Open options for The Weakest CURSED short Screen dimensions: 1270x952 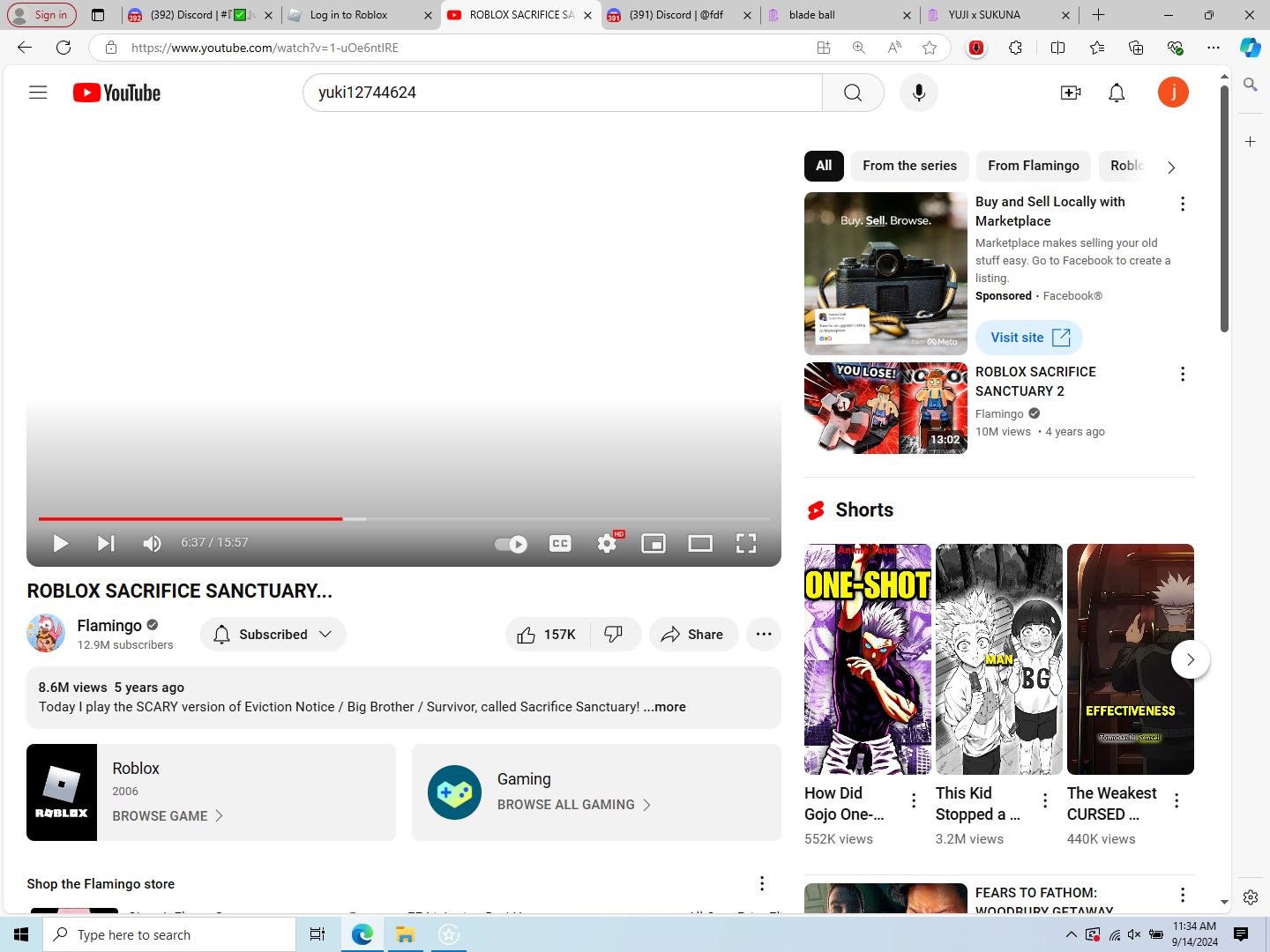[1177, 800]
